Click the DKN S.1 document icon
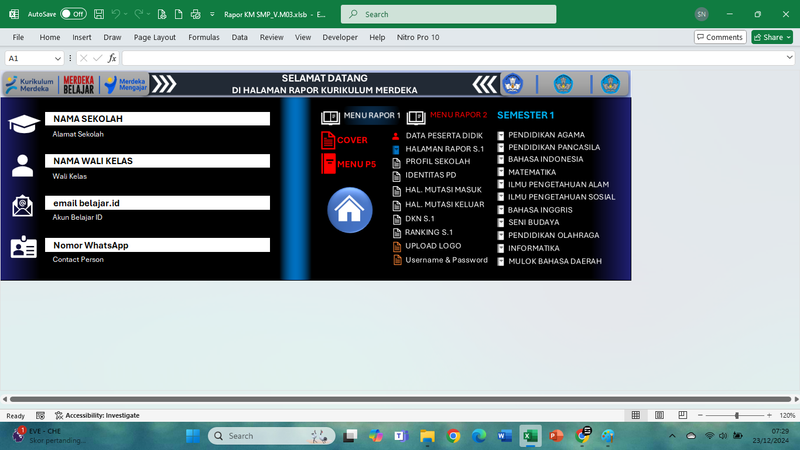This screenshot has height=450, width=800. click(x=396, y=220)
